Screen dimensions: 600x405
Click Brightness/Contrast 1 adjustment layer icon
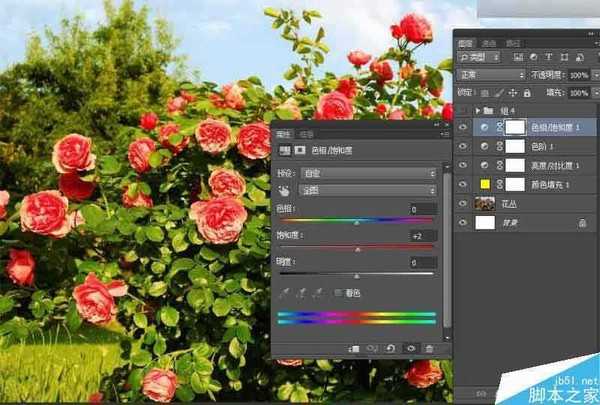[484, 165]
